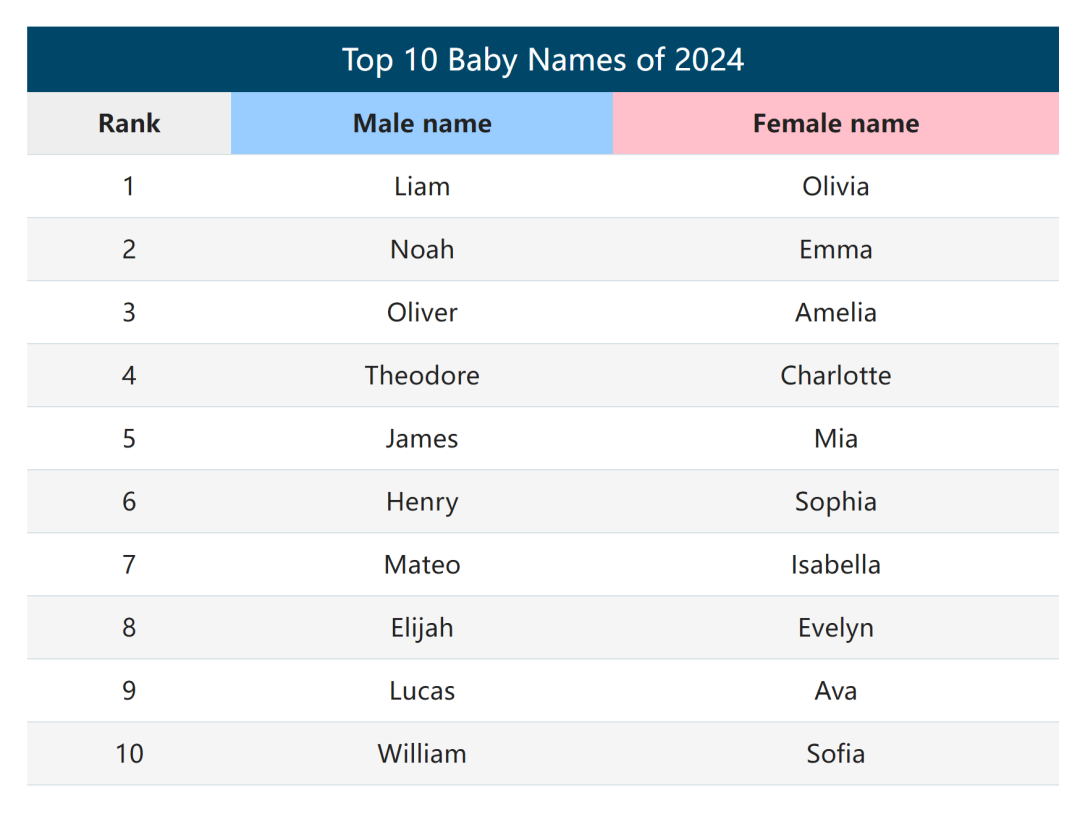
Task: Click the female name Mia
Action: tap(835, 439)
